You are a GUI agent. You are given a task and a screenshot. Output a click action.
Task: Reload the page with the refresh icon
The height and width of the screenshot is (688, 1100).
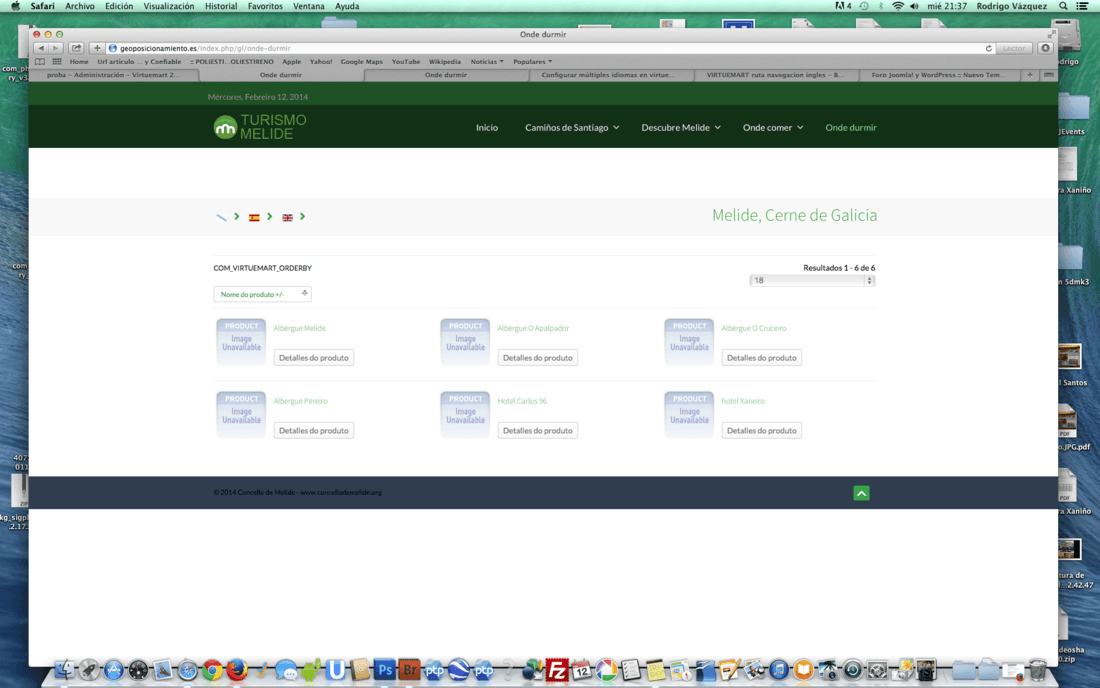pyautogui.click(x=988, y=48)
